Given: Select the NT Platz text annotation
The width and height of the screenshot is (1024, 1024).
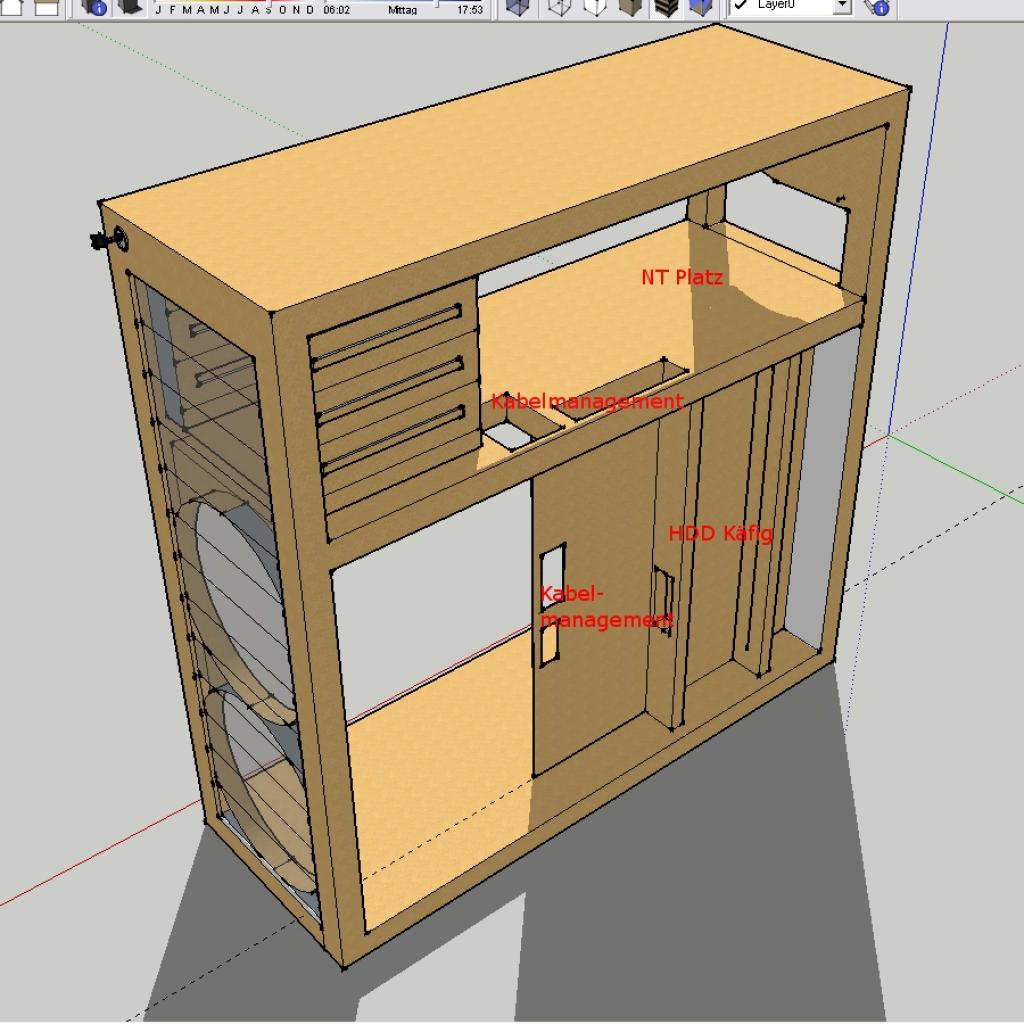Looking at the screenshot, I should click(682, 278).
